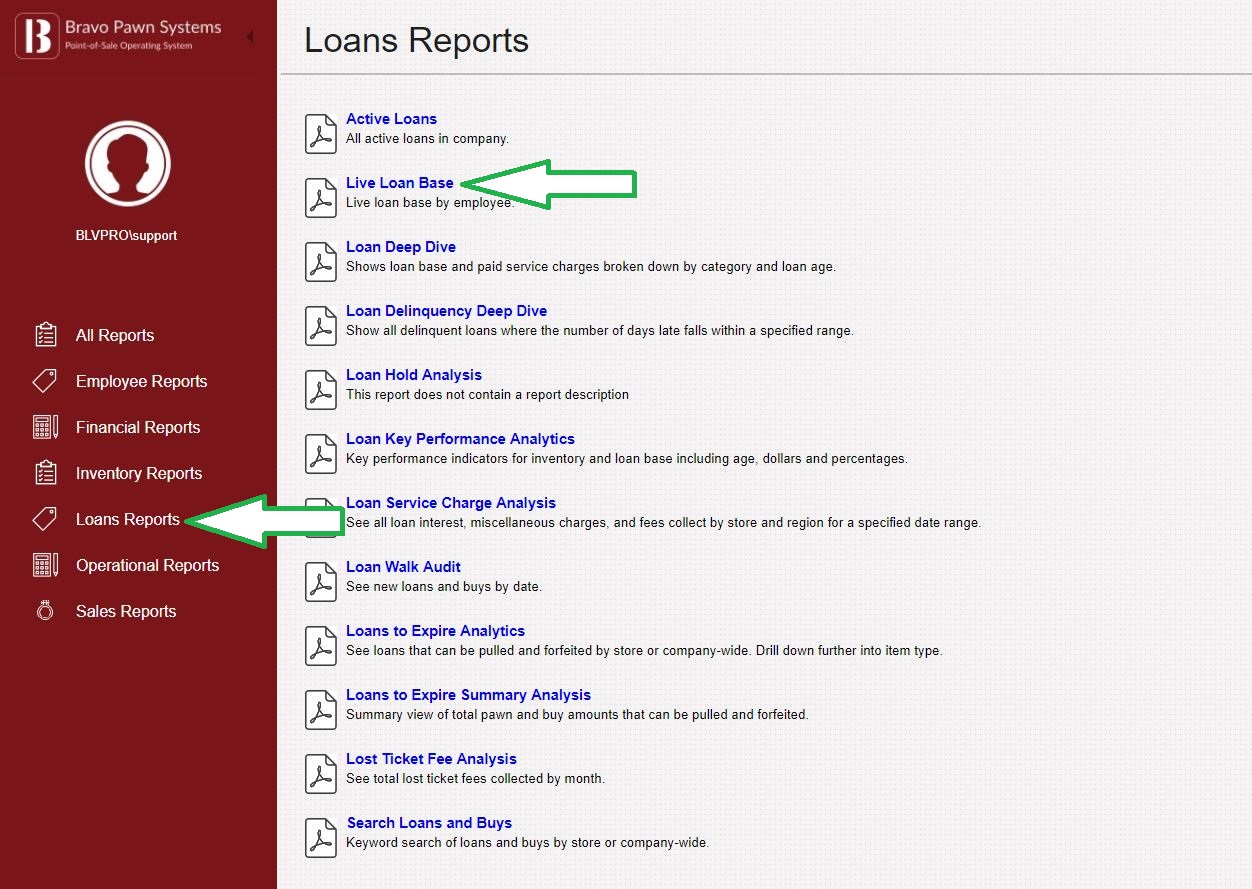The width and height of the screenshot is (1252, 889).
Task: Open Inventory Reports in the sidebar
Action: [139, 473]
